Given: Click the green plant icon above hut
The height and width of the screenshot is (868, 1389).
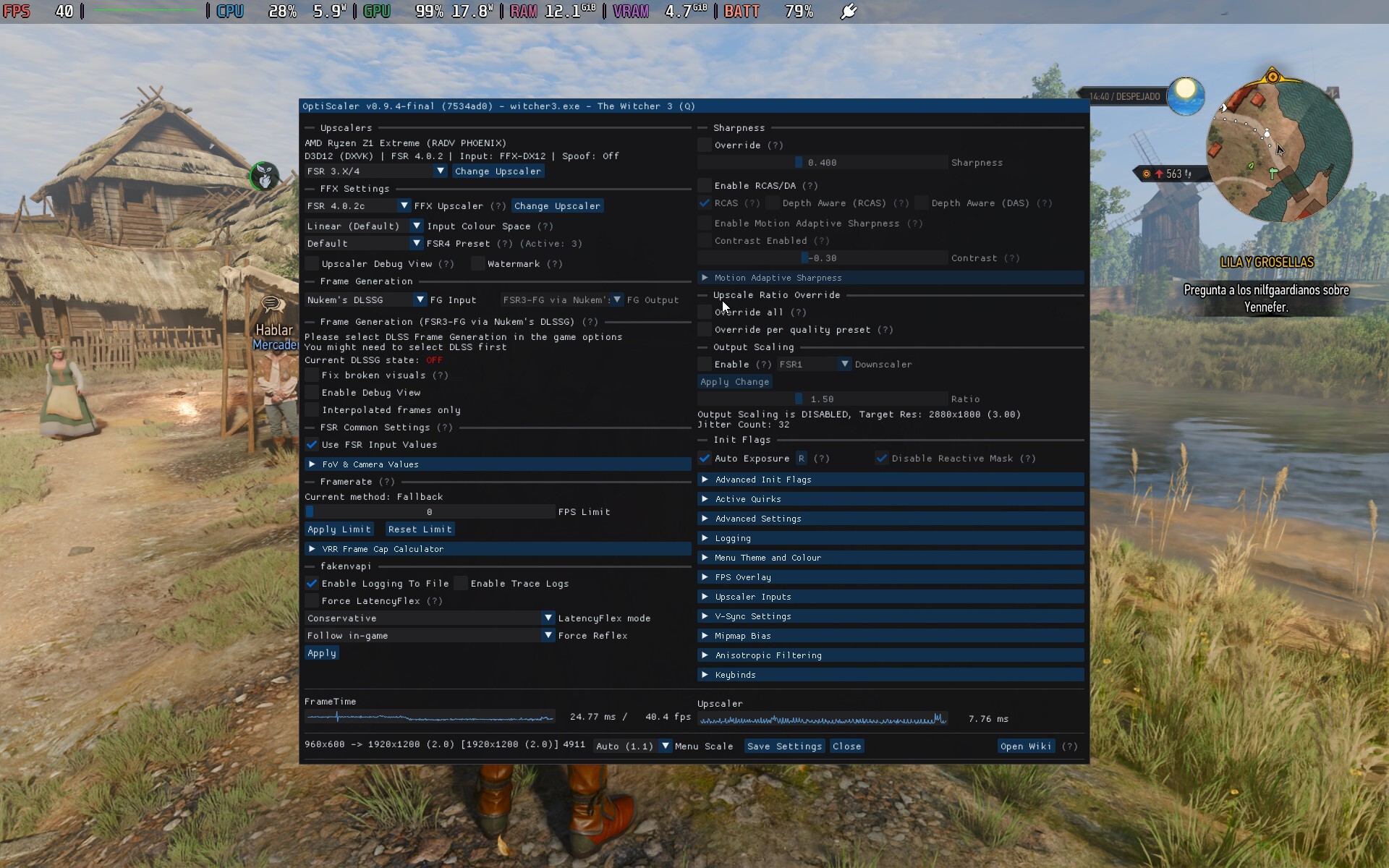Looking at the screenshot, I should [x=265, y=176].
